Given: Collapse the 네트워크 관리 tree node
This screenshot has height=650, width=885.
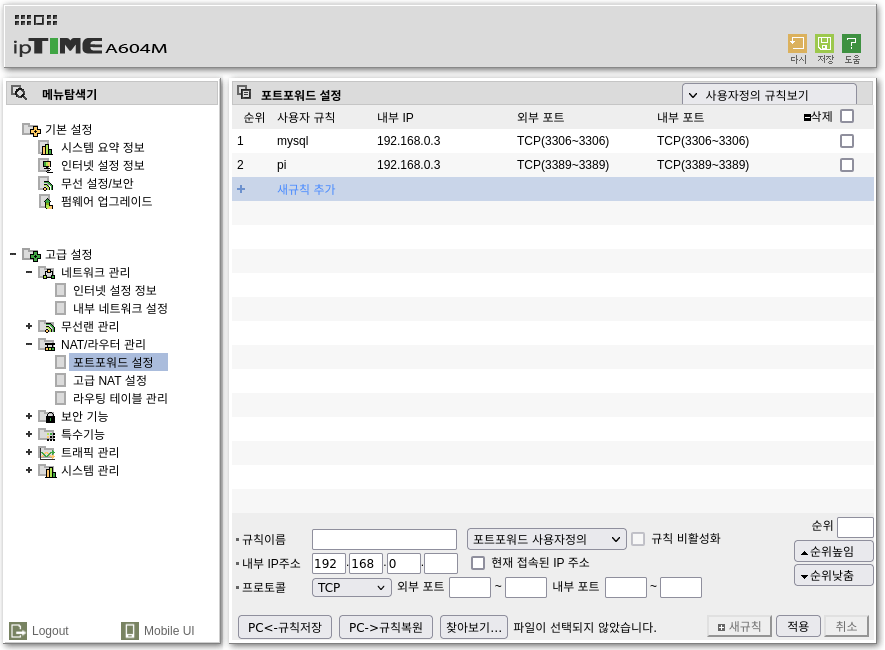Looking at the screenshot, I should point(29,273).
